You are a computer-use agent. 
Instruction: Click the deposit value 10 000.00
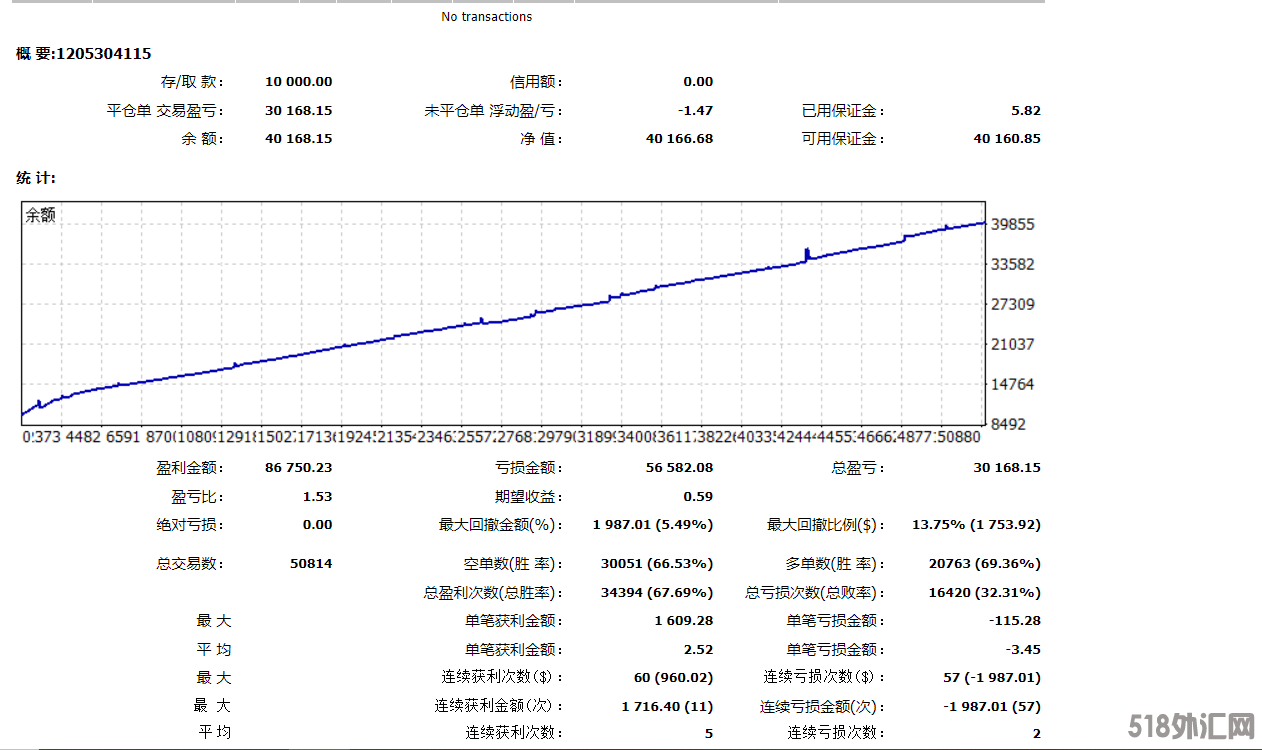pyautogui.click(x=298, y=82)
